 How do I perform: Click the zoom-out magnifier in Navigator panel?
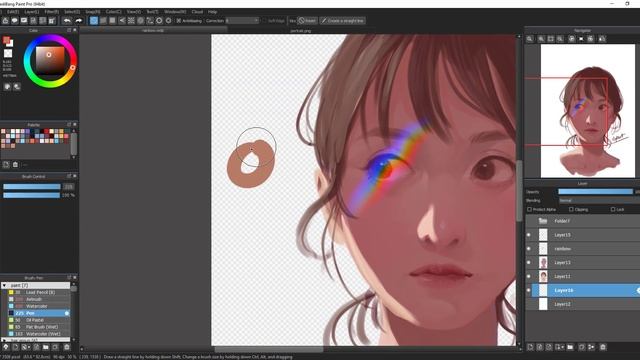point(530,39)
